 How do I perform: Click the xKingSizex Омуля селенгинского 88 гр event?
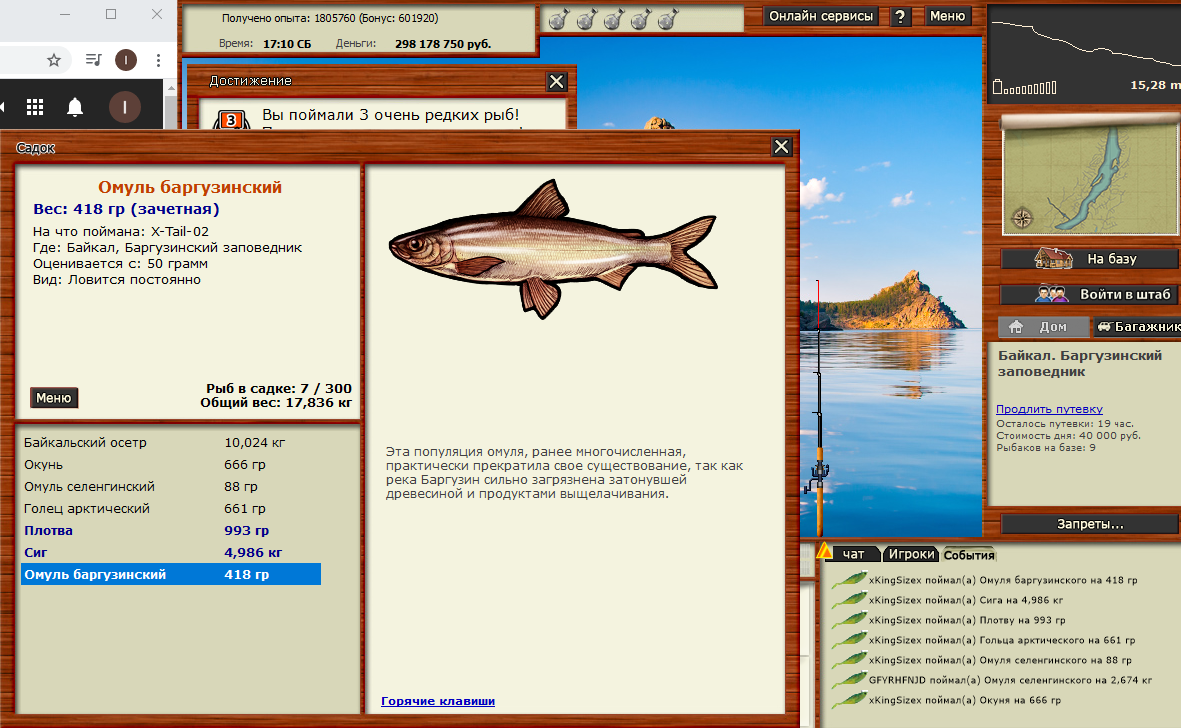1000,660
